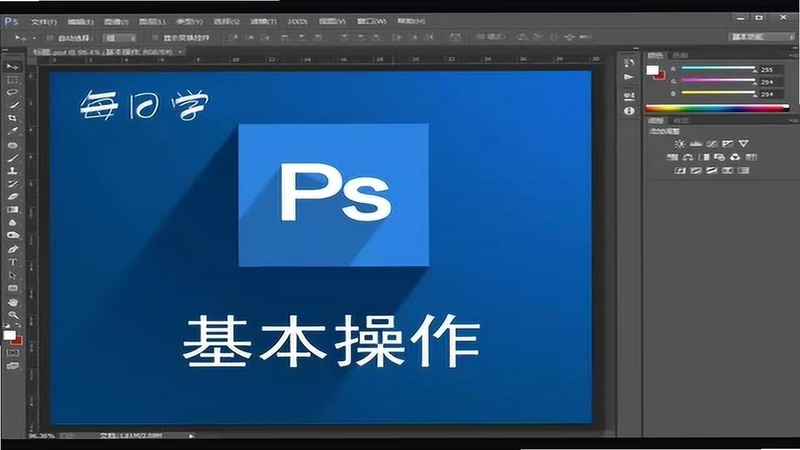Image resolution: width=800 pixels, height=450 pixels.
Task: Open the 文件(F) File menu
Action: tap(43, 22)
